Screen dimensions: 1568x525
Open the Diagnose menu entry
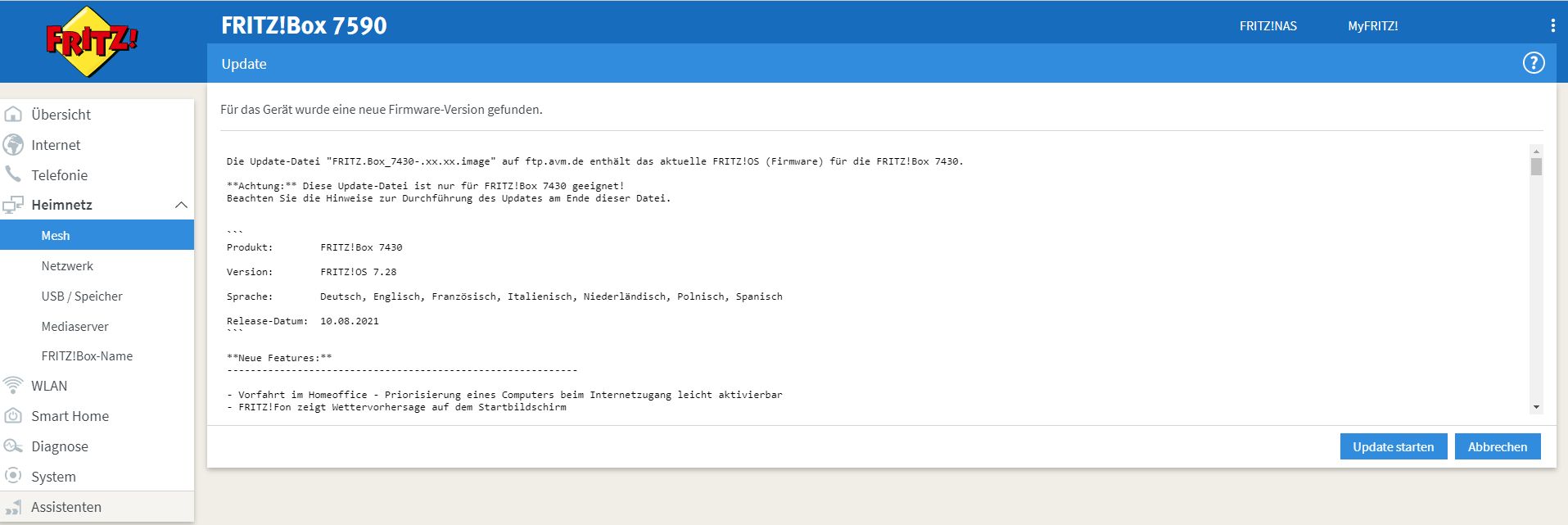59,446
